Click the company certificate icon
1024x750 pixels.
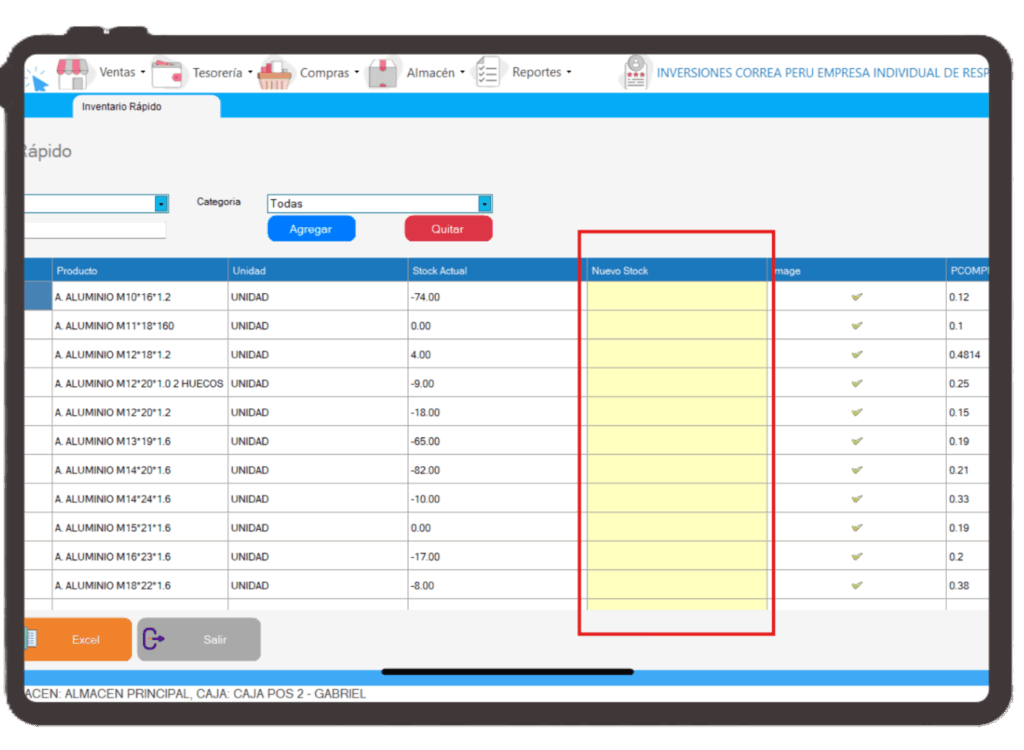(x=634, y=73)
